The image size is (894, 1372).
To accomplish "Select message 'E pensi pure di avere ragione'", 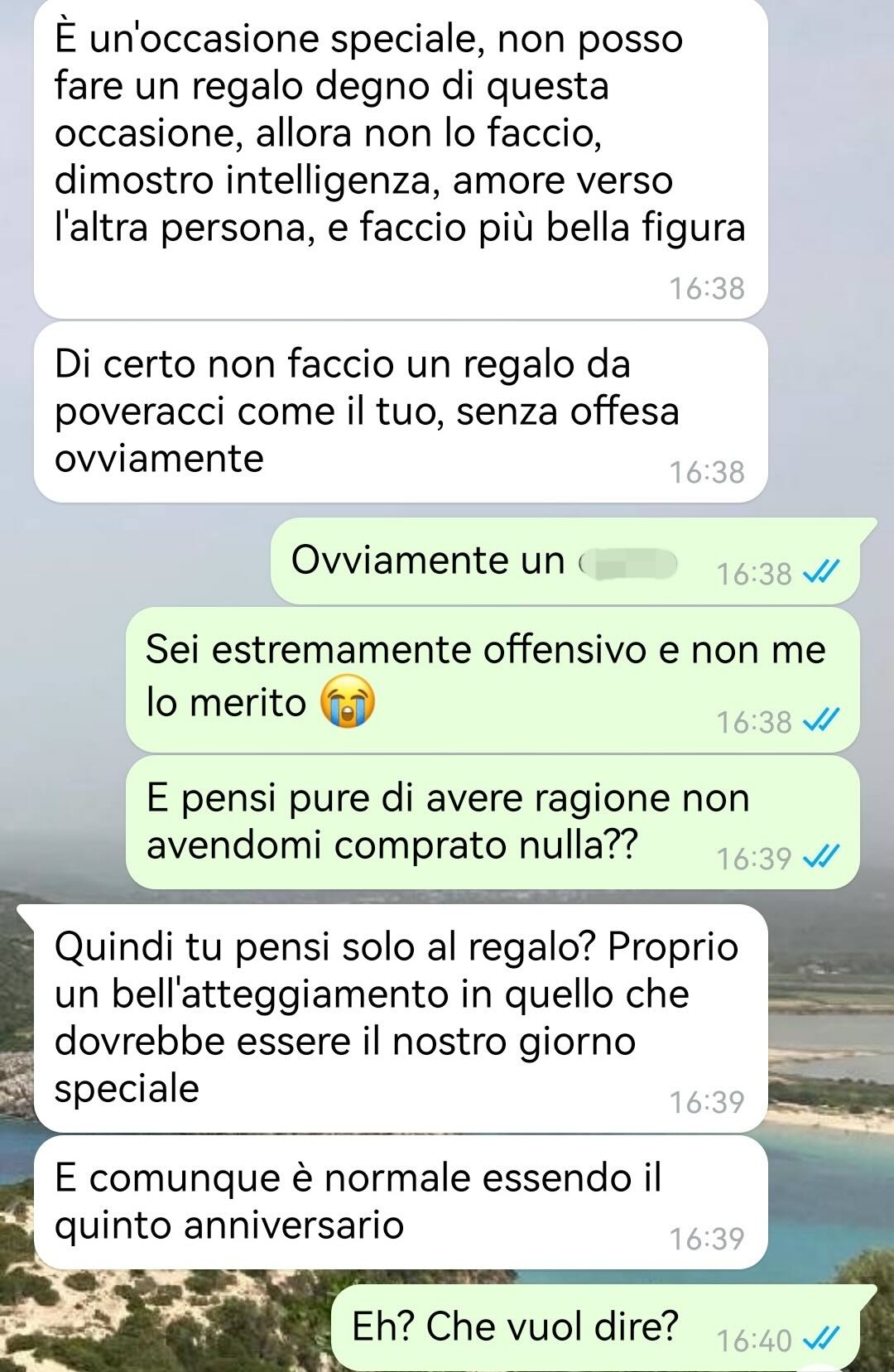I will pos(493,822).
